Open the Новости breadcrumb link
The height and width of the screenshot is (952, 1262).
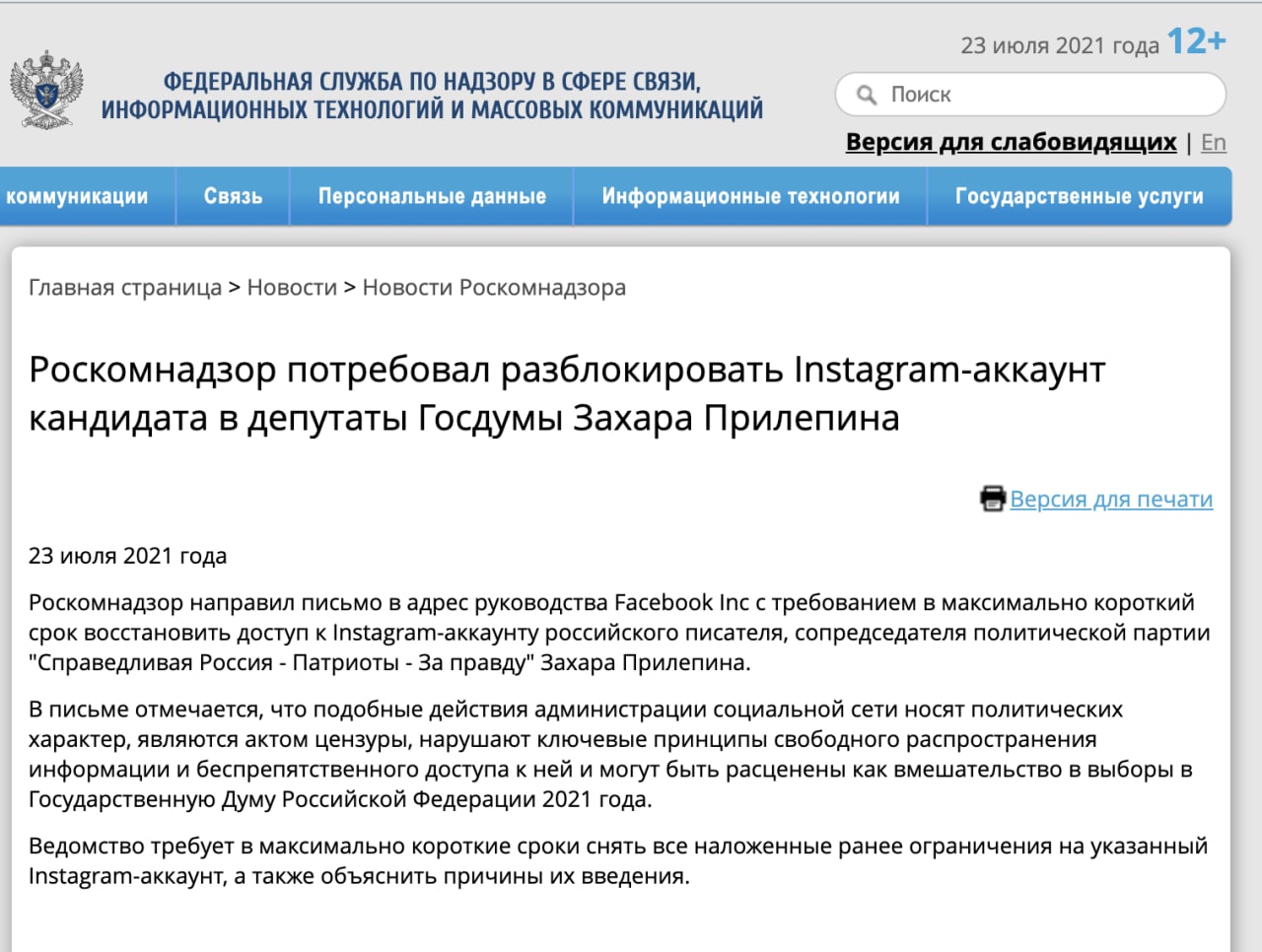click(292, 288)
